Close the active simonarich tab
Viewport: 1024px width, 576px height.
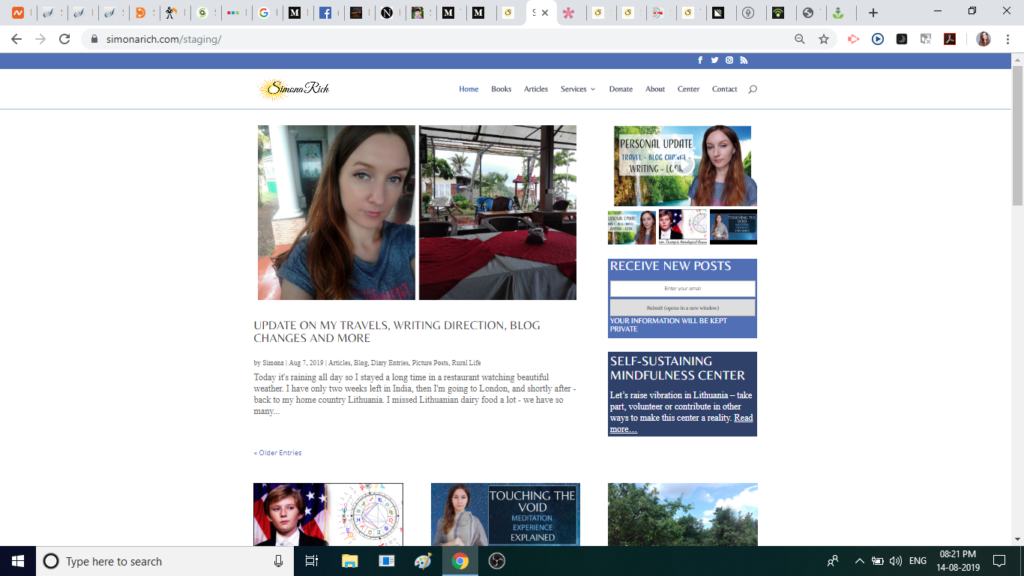click(545, 12)
